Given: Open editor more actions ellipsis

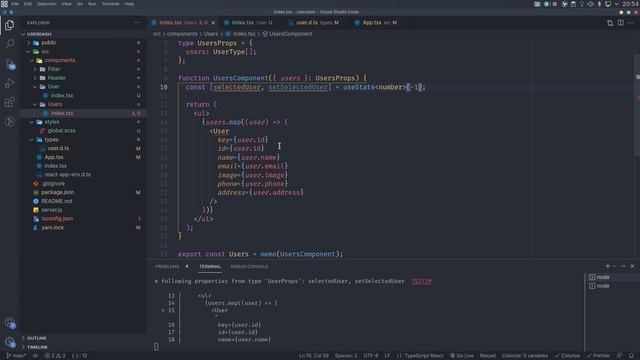Looking at the screenshot, I should pyautogui.click(x=631, y=23).
